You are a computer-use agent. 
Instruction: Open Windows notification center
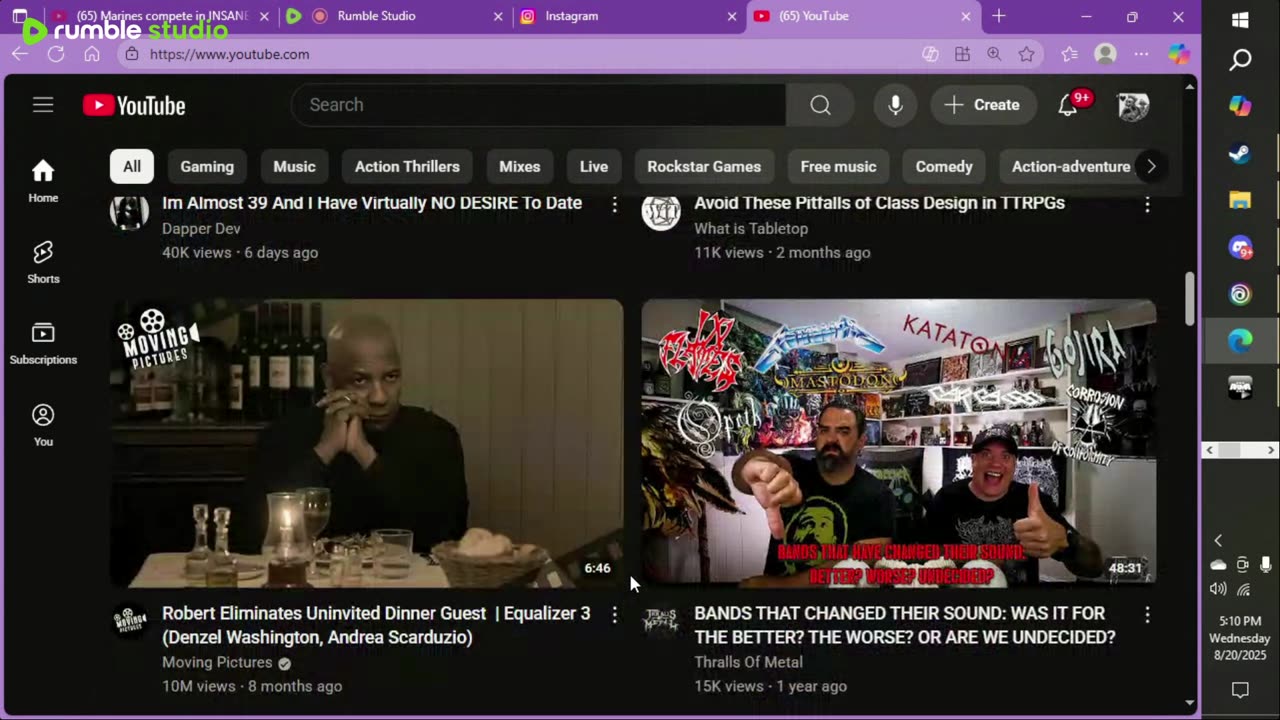point(1240,690)
